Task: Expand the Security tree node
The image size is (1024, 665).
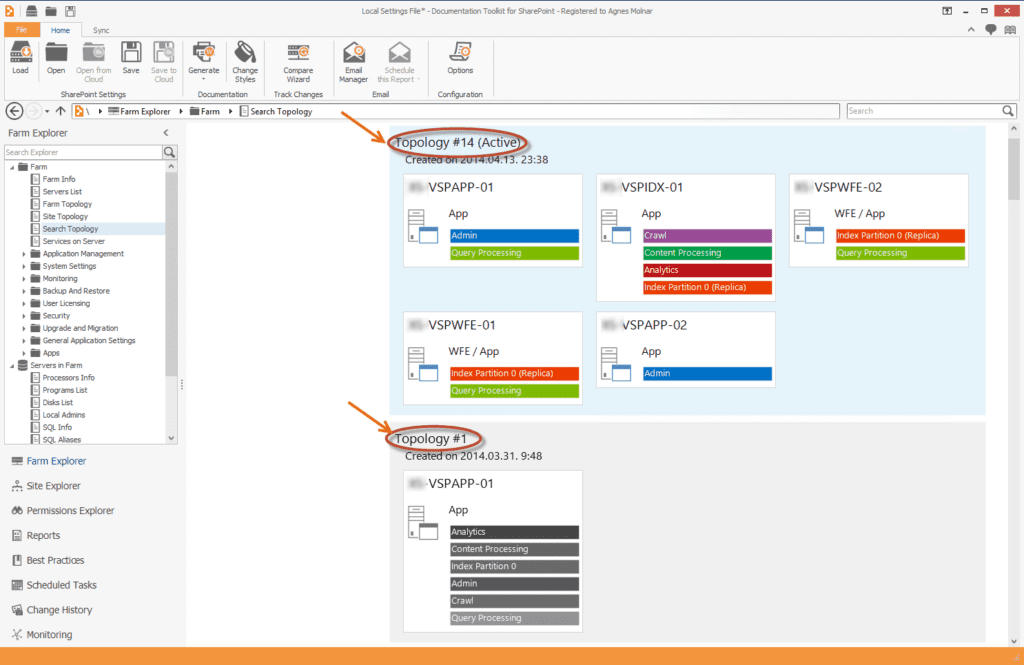Action: click(x=24, y=316)
